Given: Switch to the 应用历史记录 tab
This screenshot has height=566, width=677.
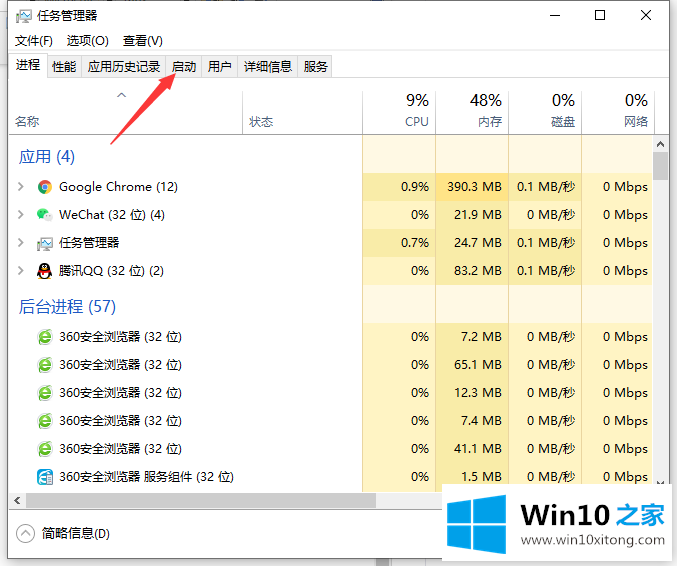Looking at the screenshot, I should [124, 67].
